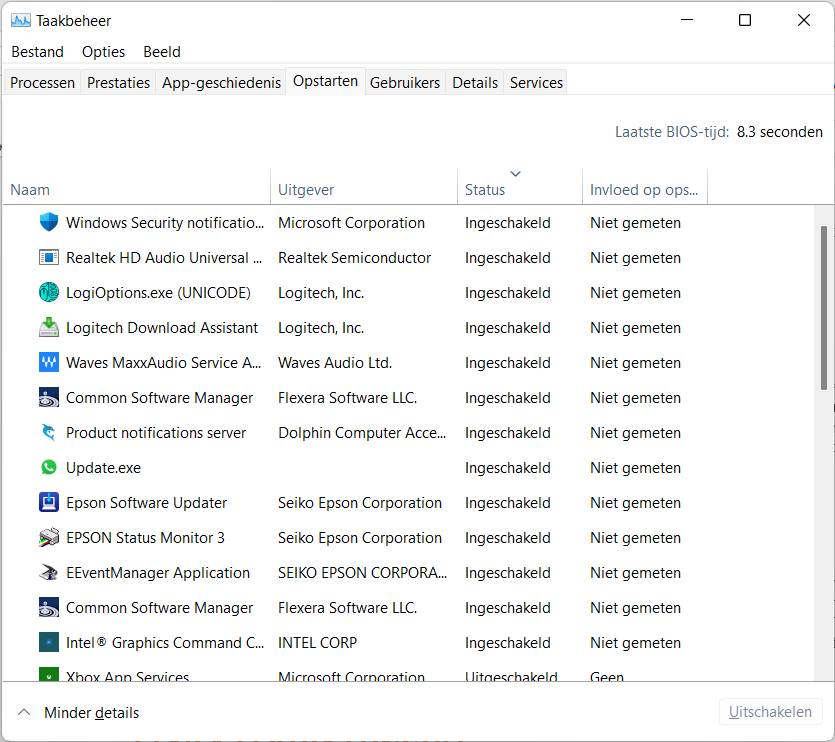Select the Update.exe entry

(x=103, y=468)
